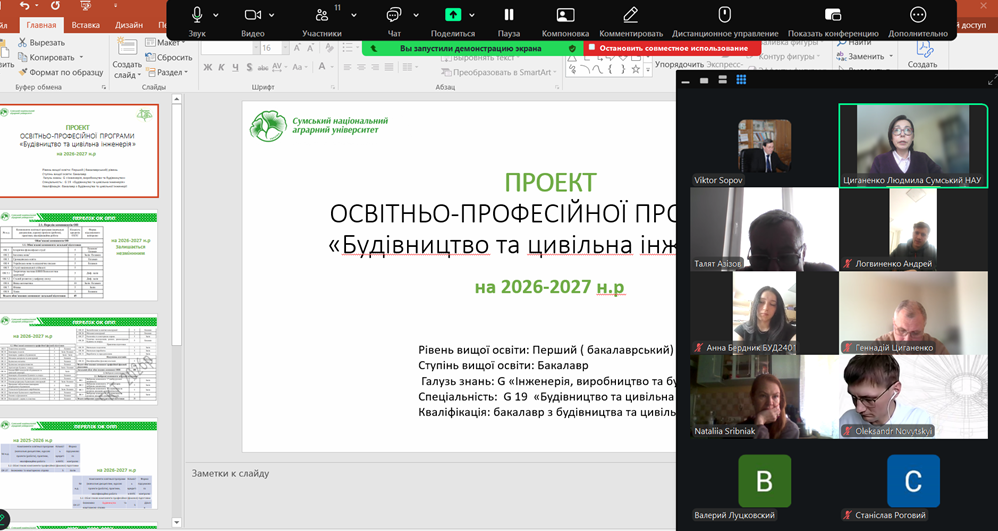This screenshot has width=998, height=531.
Task: Open the Дизайн ribbon tab
Action: click(128, 25)
